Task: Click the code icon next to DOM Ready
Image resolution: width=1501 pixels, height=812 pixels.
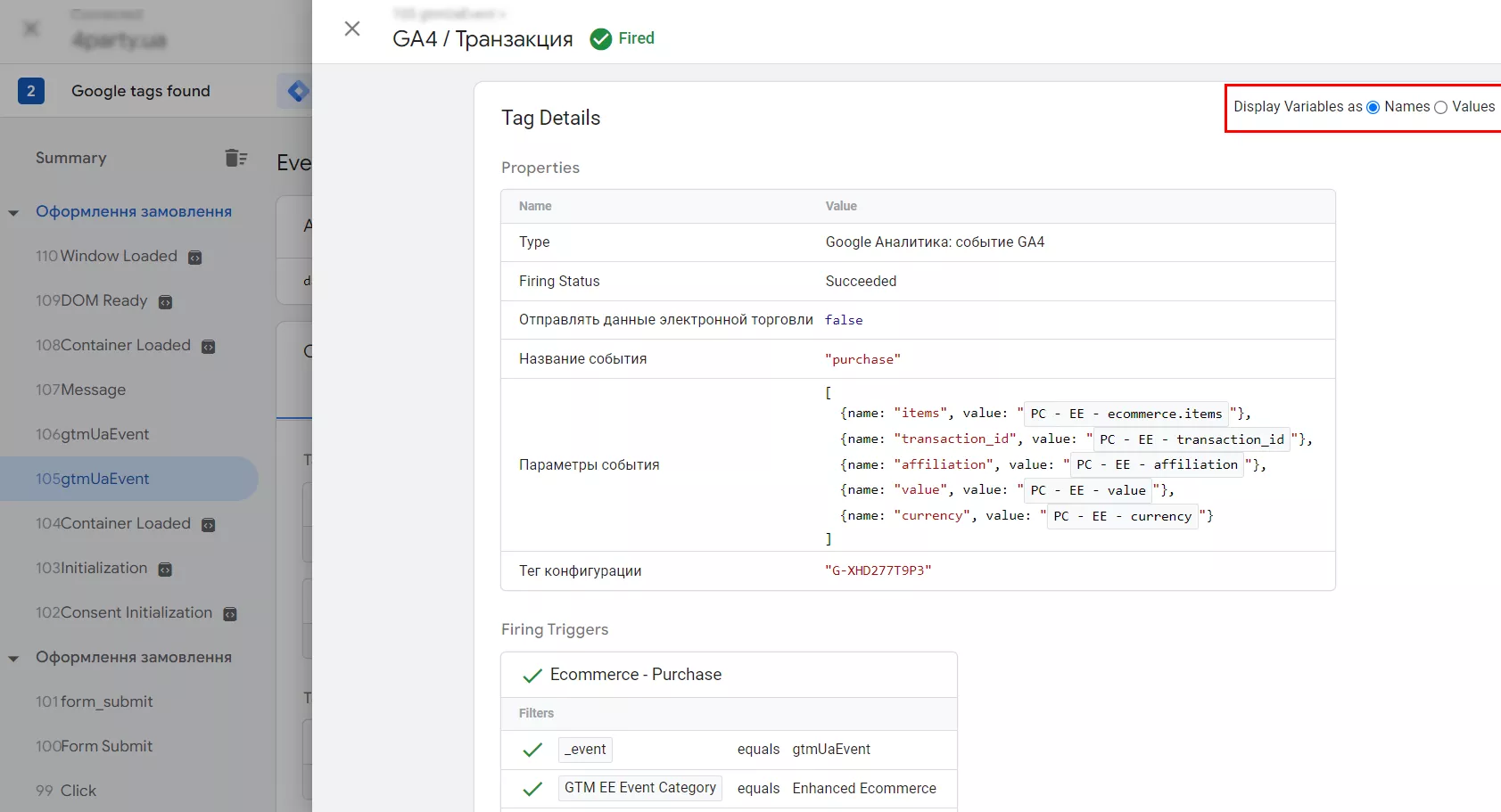Action: pyautogui.click(x=165, y=302)
